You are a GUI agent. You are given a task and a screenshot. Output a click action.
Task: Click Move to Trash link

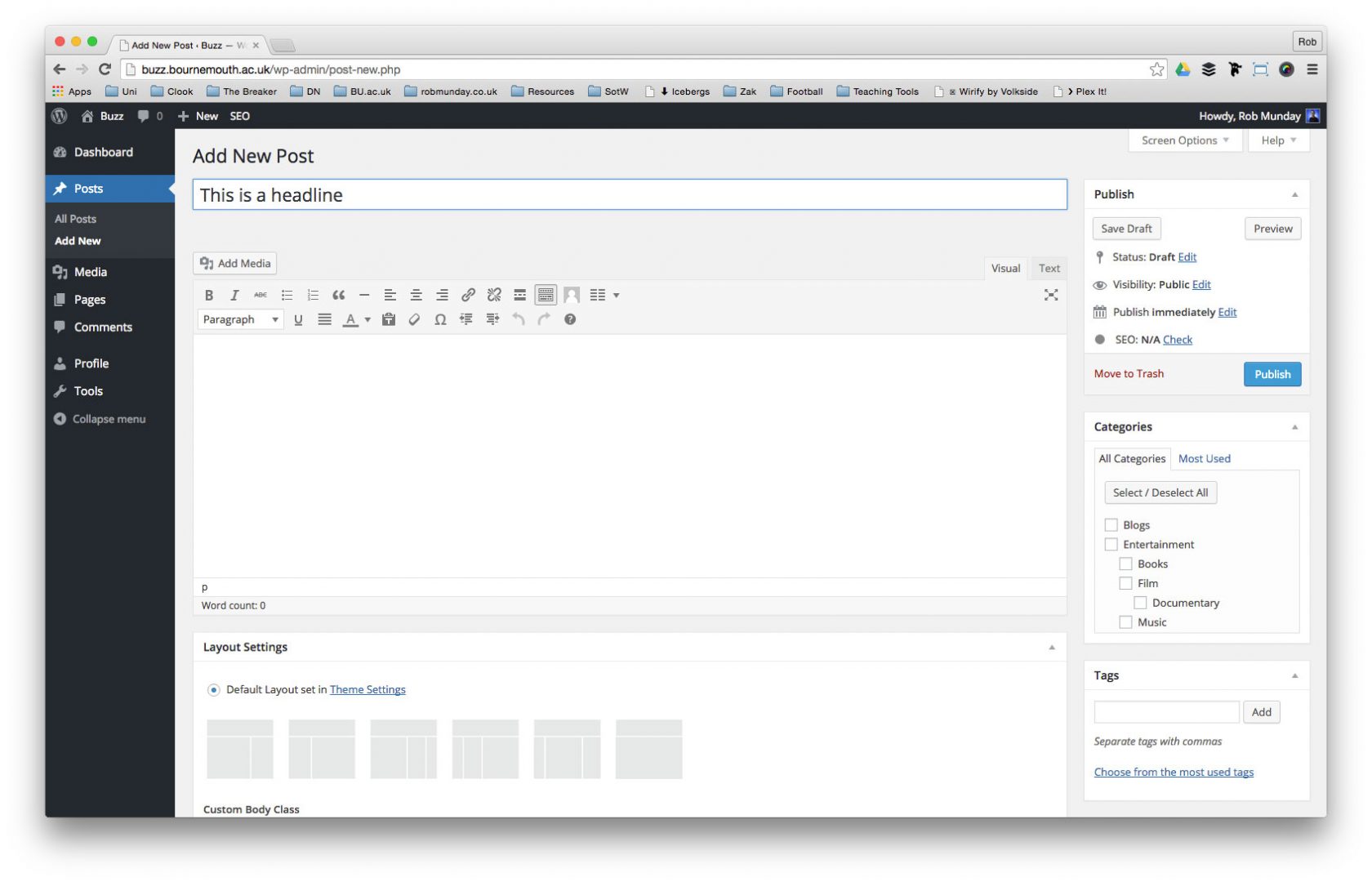[x=1129, y=374]
